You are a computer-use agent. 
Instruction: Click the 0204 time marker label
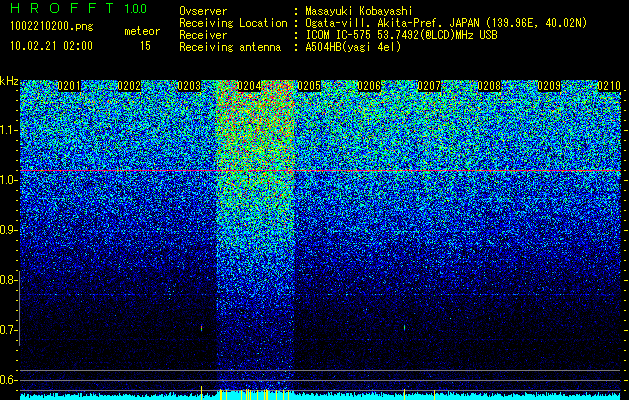(249, 86)
